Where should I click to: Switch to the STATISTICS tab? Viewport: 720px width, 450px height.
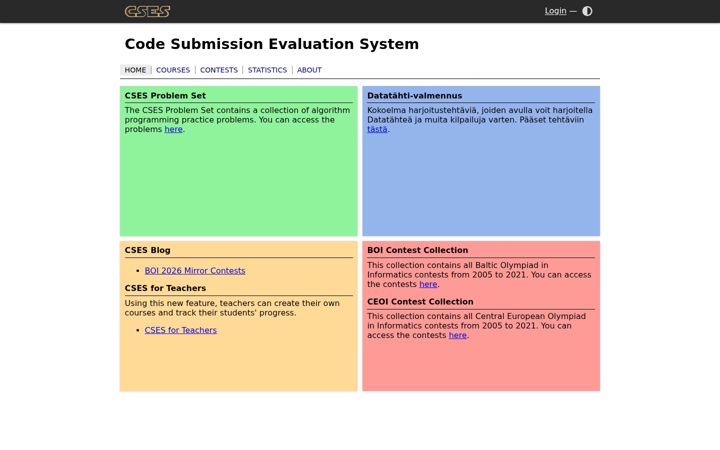(267, 70)
